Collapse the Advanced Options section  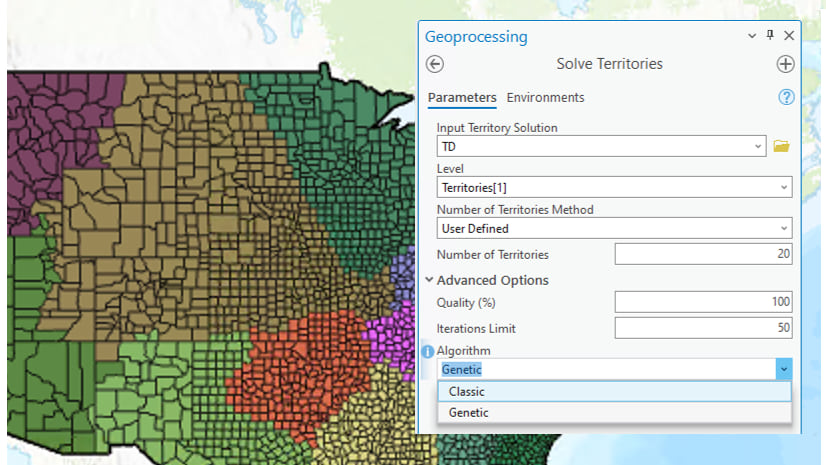(429, 280)
